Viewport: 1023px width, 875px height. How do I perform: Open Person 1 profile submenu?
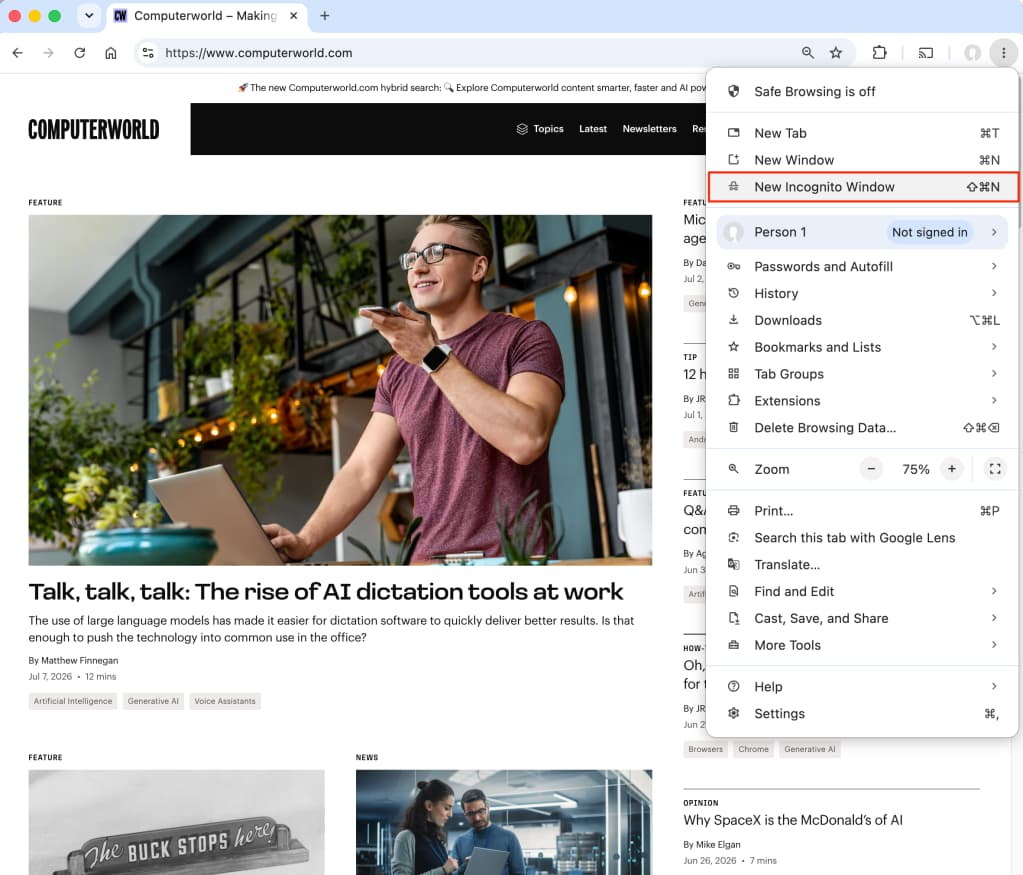click(862, 232)
